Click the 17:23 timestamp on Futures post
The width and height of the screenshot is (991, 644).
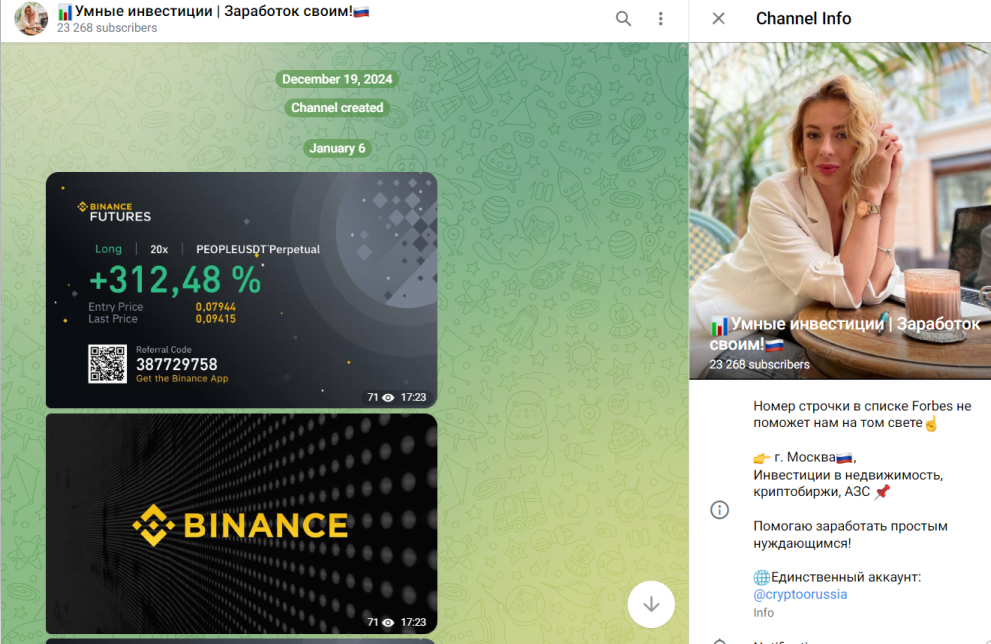pyautogui.click(x=413, y=398)
